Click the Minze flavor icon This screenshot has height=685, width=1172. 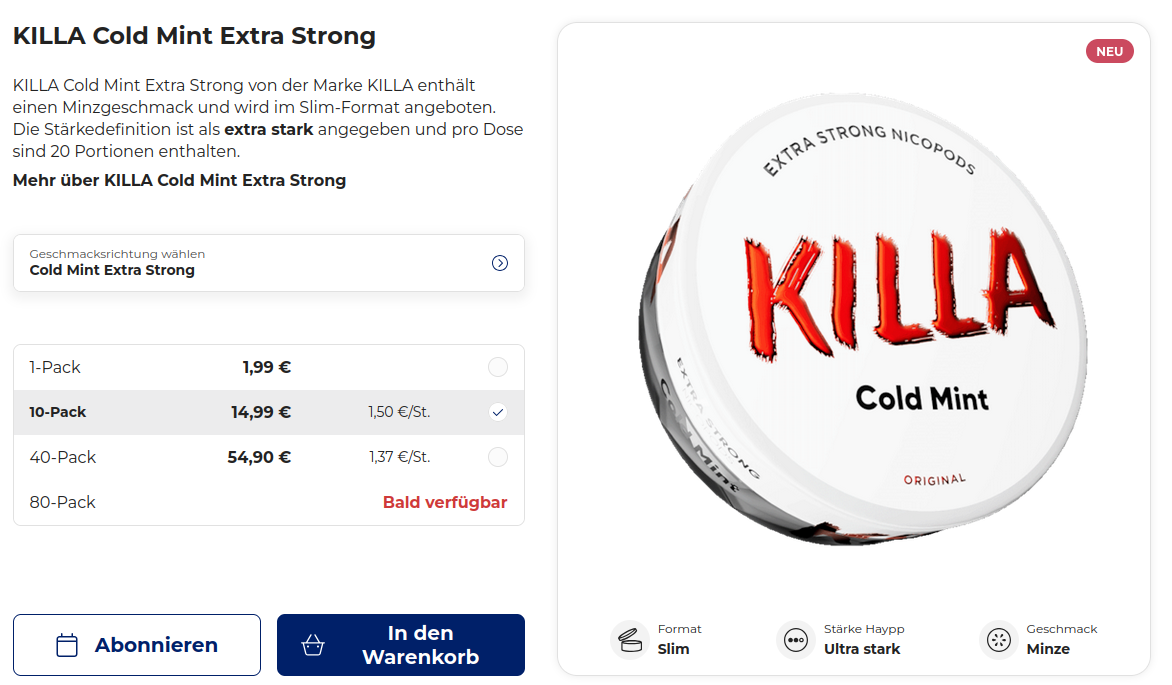(999, 640)
